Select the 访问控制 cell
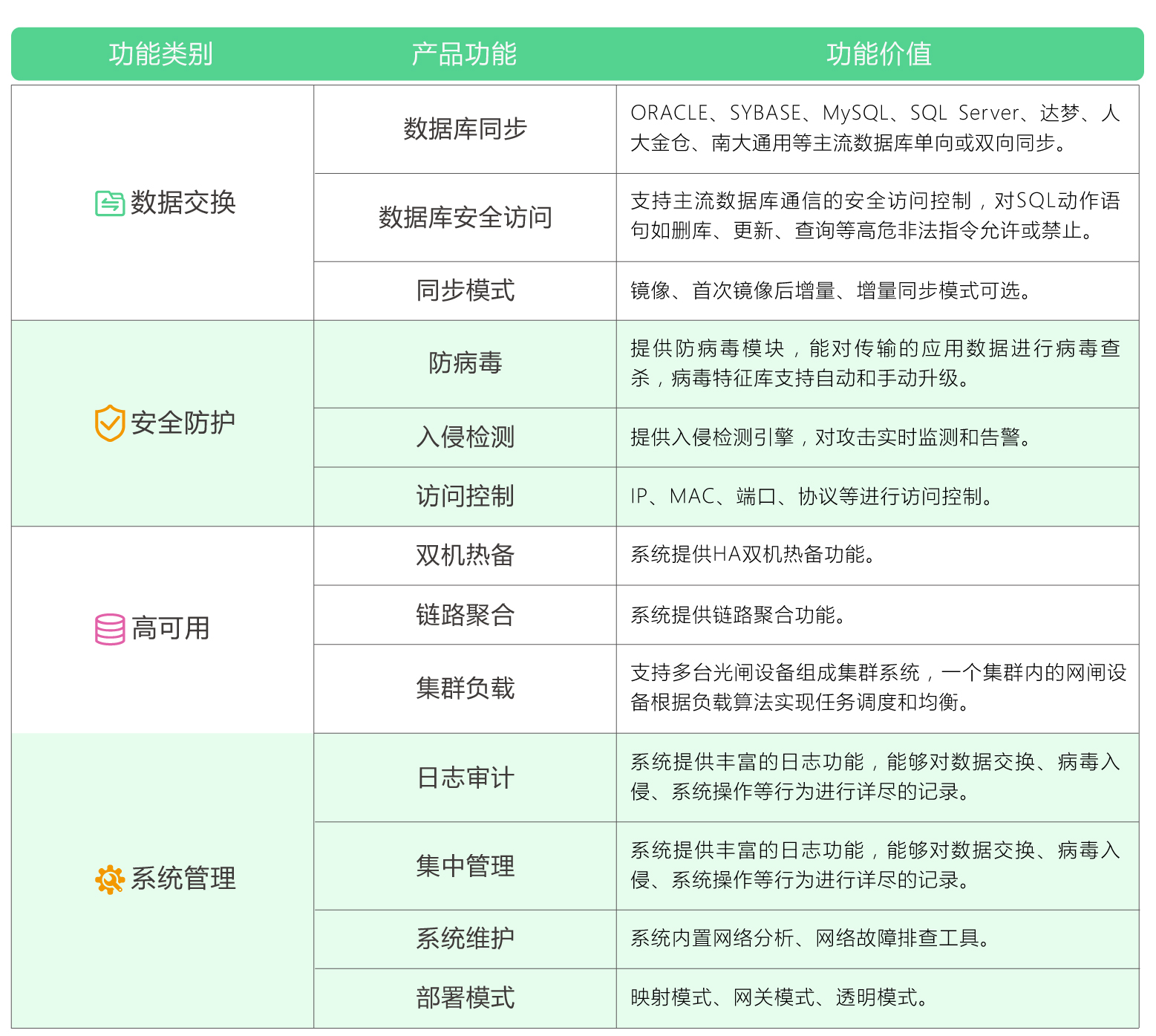Image resolution: width=1156 pixels, height=1036 pixels. [465, 496]
